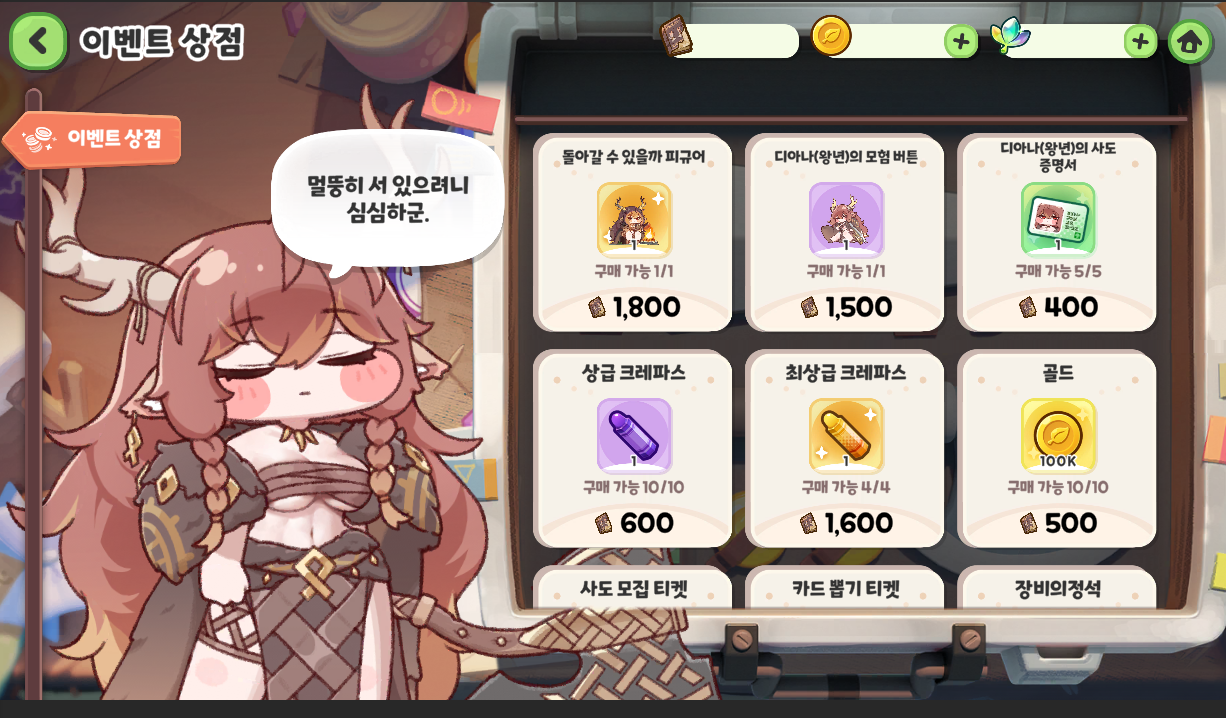Open the 카드 뽑기 티켓 item card

point(845,588)
